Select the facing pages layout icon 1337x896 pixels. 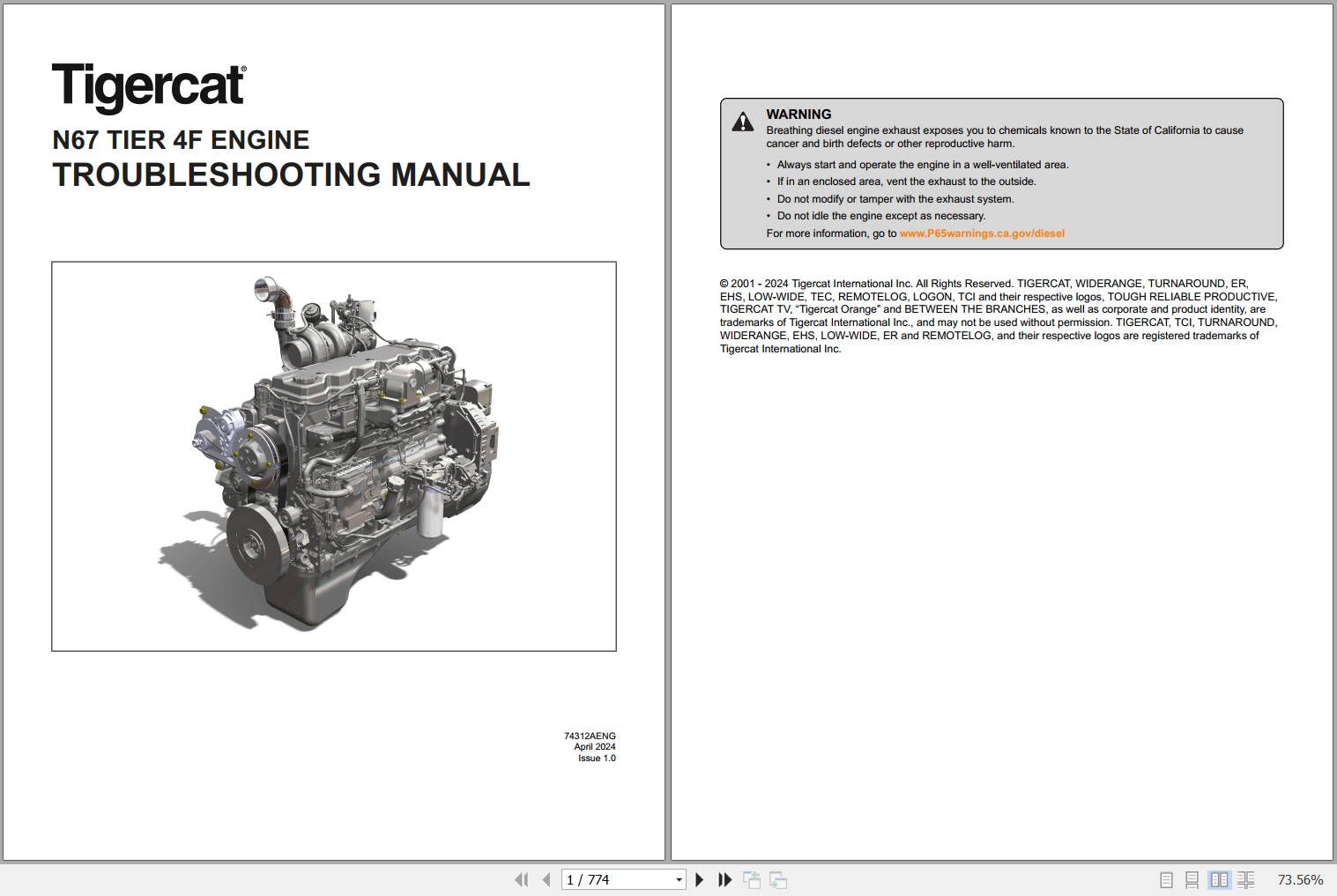click(x=1220, y=879)
